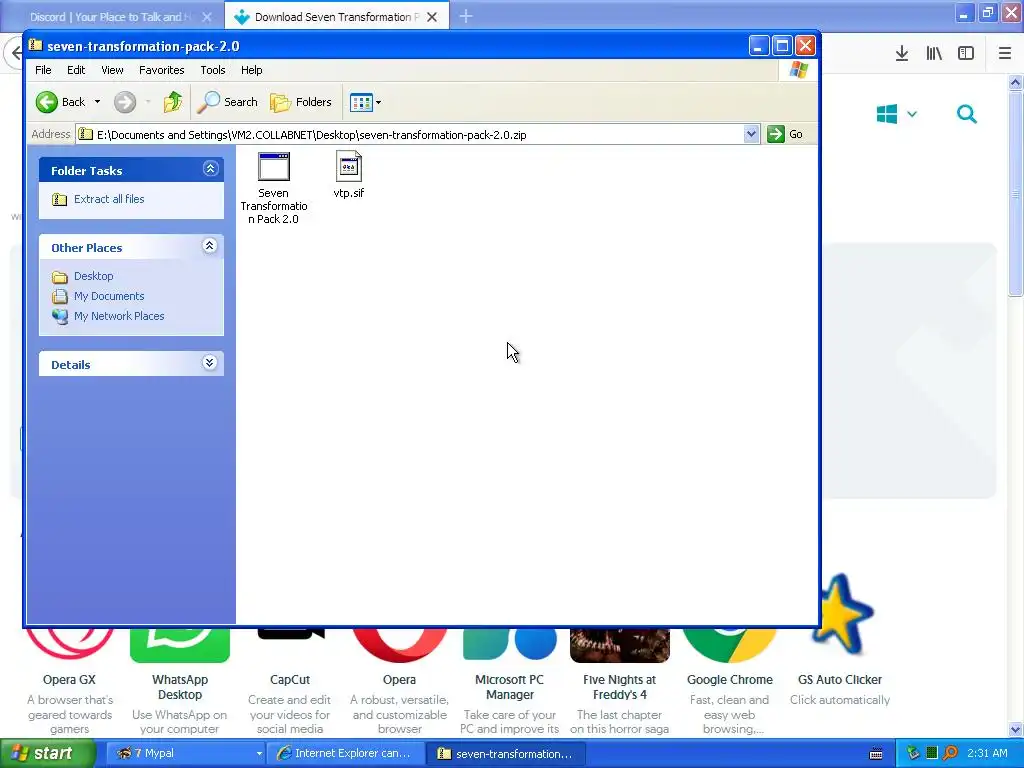The image size is (1024, 768).
Task: Click the green Go button
Action: pos(786,134)
